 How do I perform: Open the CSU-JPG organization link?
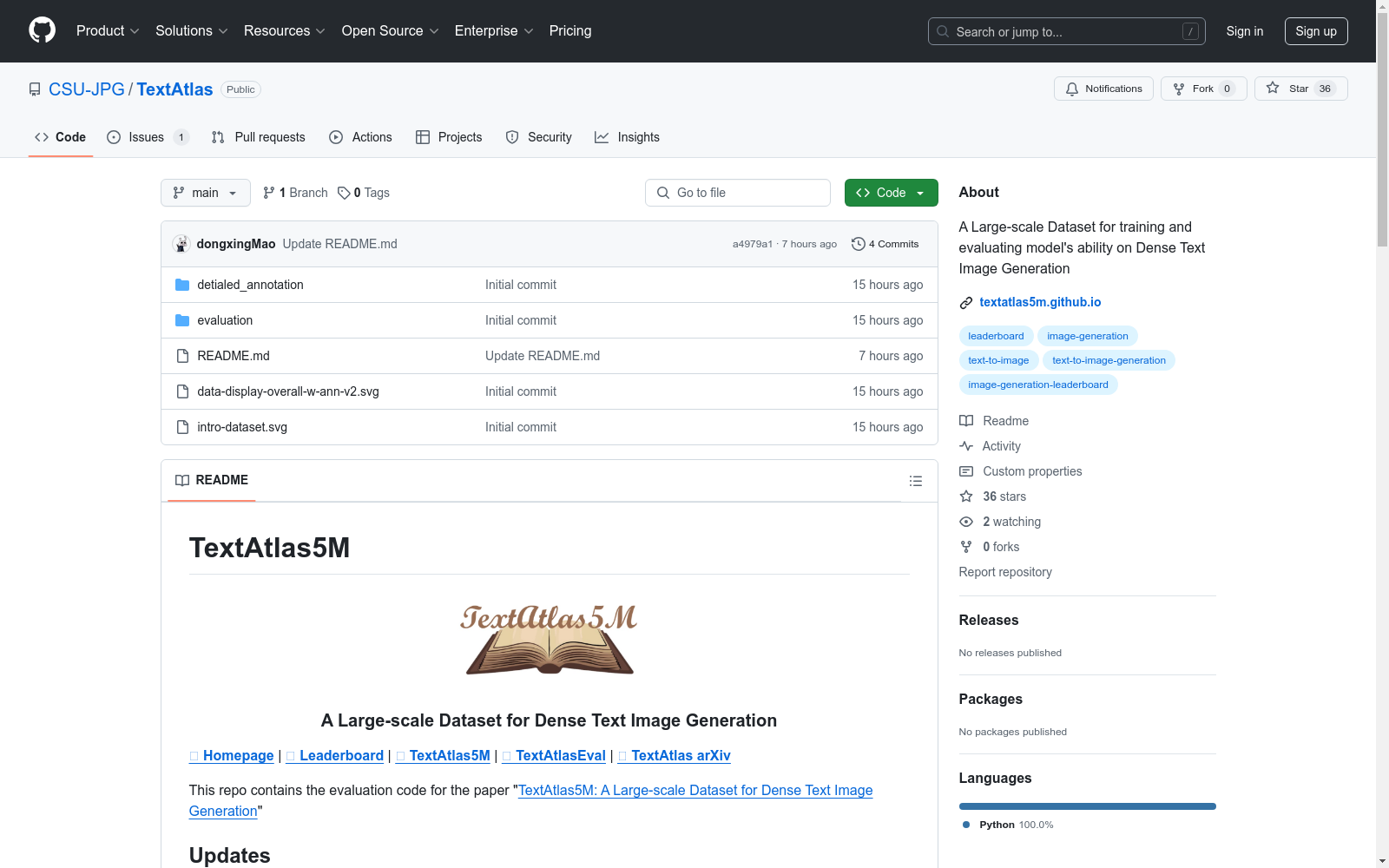(87, 89)
